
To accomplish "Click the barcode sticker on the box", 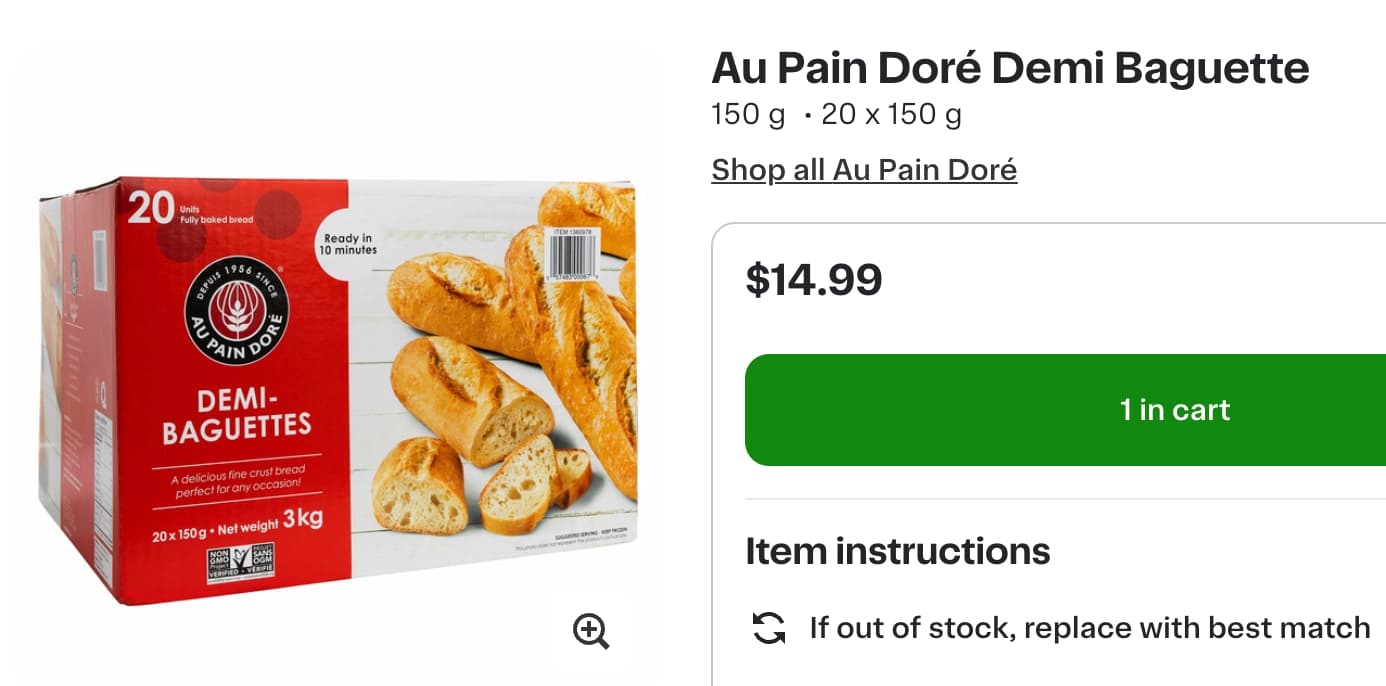I will point(568,254).
